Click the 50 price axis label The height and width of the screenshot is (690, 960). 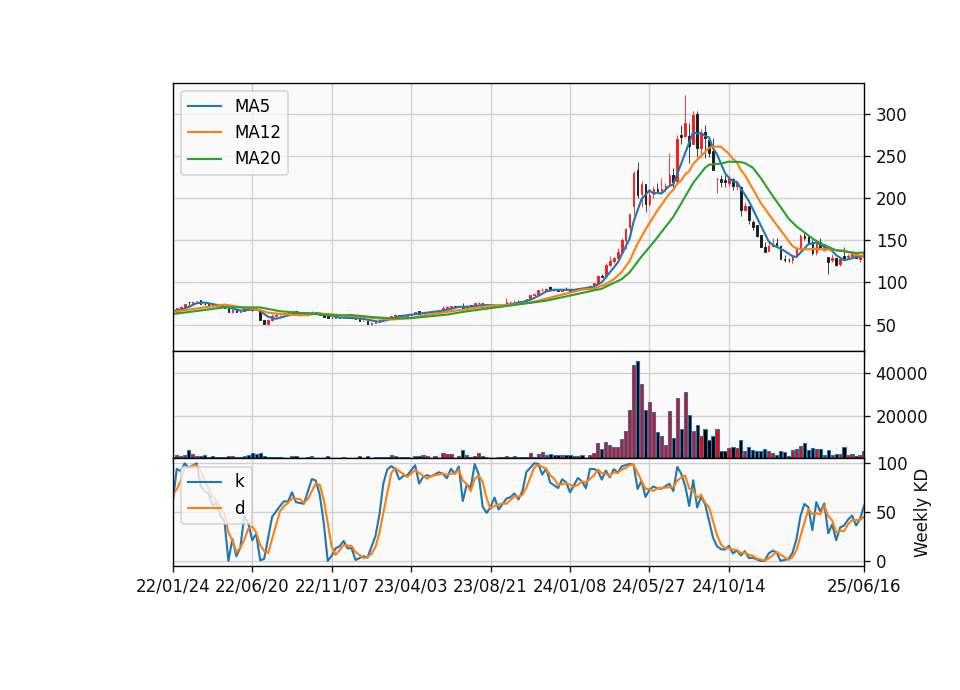886,326
